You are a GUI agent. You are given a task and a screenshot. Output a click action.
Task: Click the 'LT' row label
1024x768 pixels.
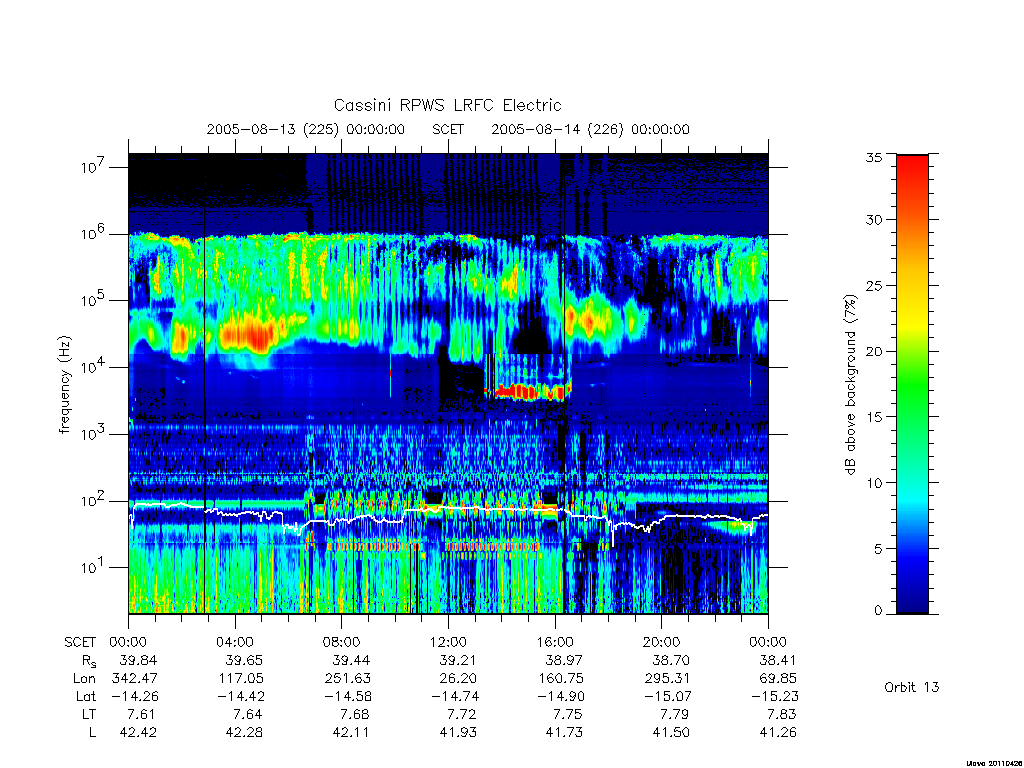[89, 714]
